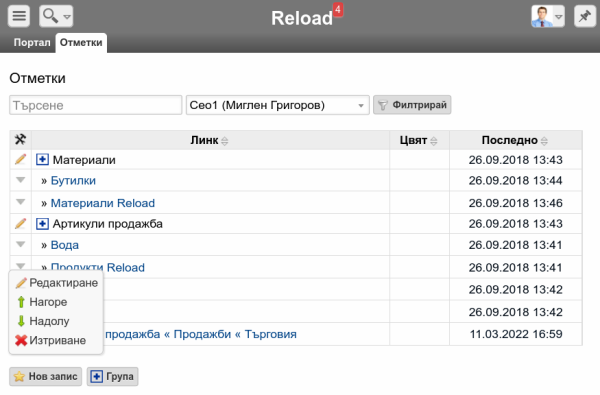Click the Материали group name

point(84,160)
